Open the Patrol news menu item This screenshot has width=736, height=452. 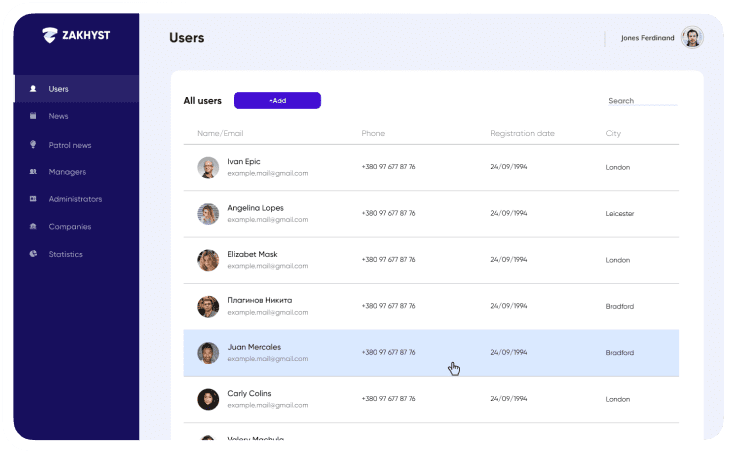click(x=70, y=145)
